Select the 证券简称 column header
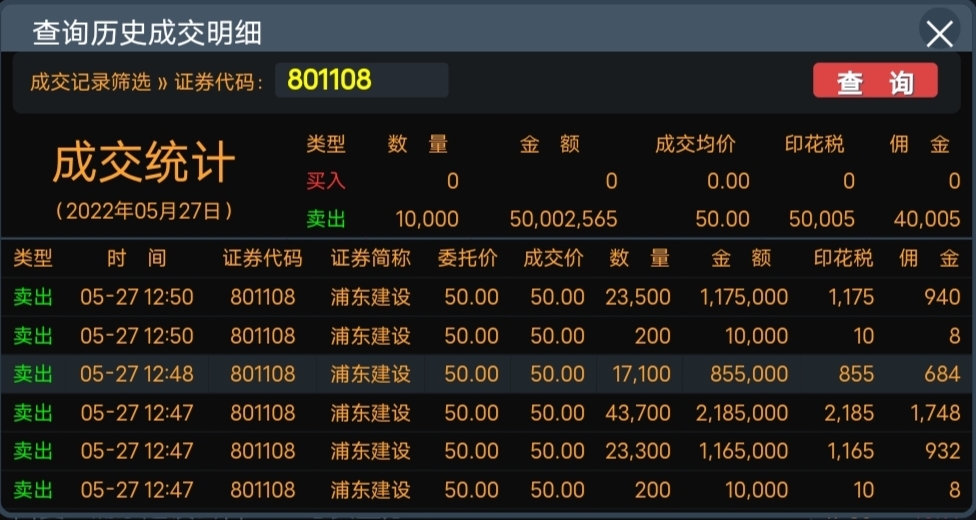The height and width of the screenshot is (520, 976). coord(370,258)
